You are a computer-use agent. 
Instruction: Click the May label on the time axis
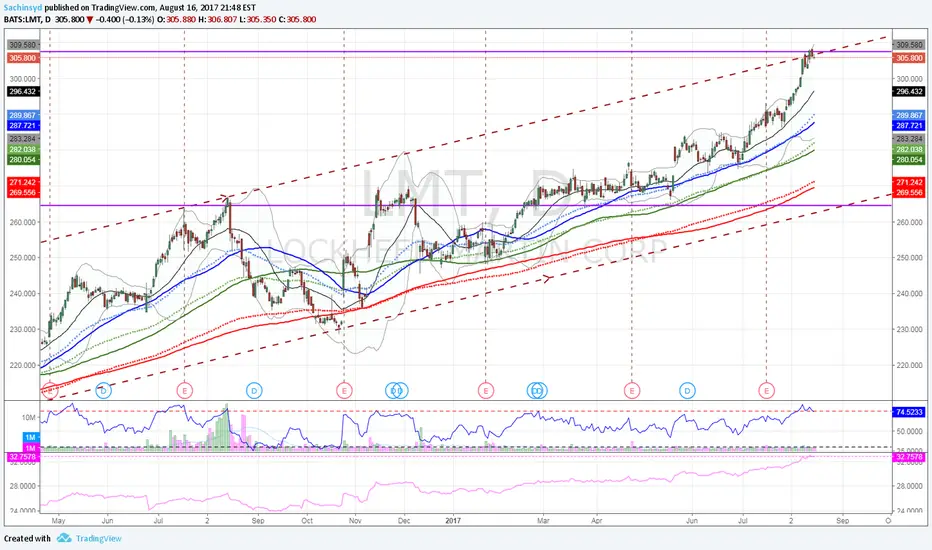tap(58, 520)
